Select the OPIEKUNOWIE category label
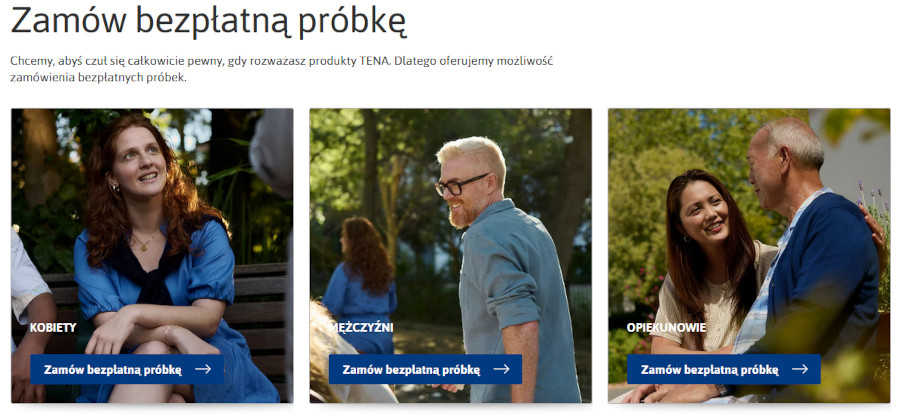The width and height of the screenshot is (900, 416). point(666,328)
